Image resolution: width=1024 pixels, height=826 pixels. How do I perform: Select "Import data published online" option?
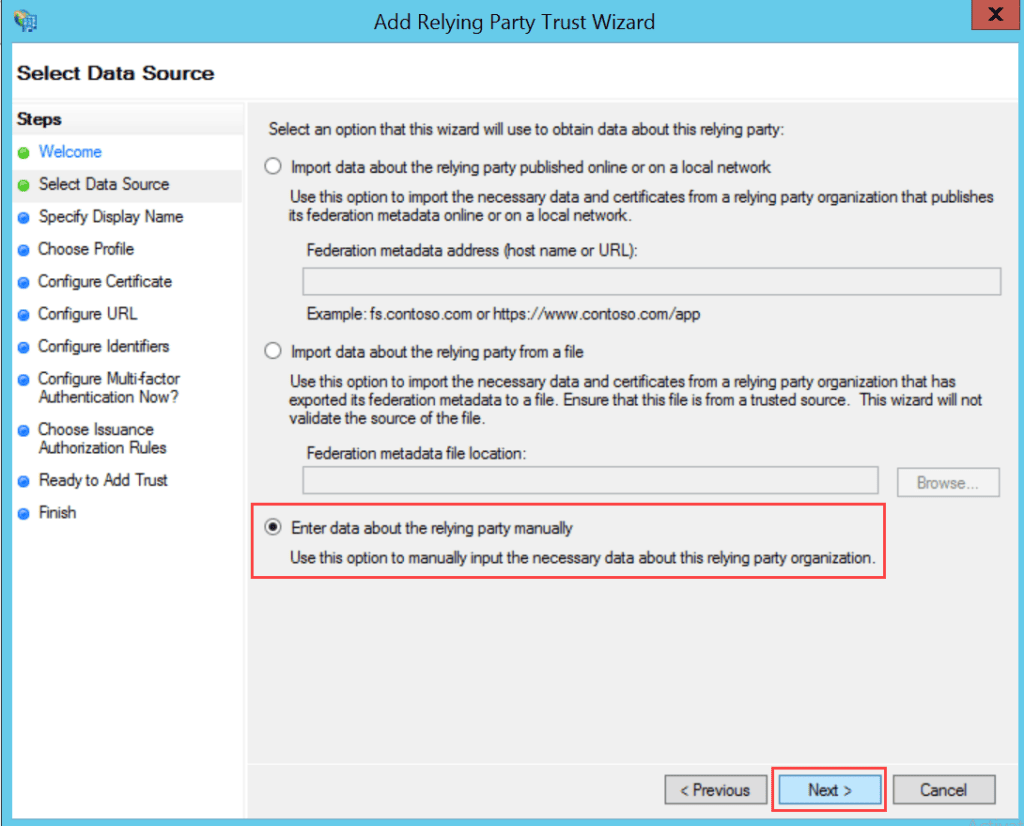(x=272, y=166)
